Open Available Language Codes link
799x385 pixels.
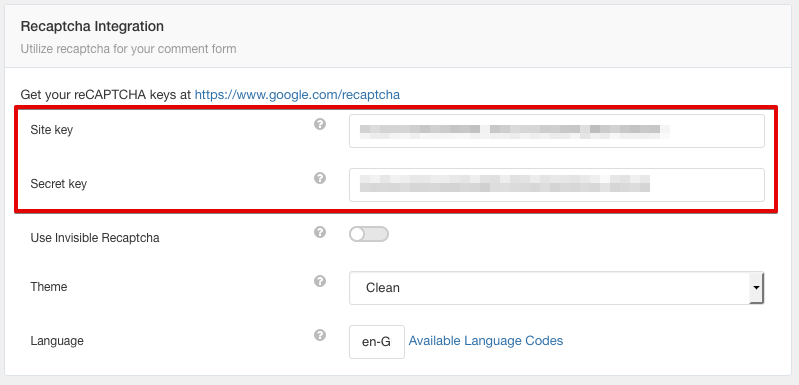click(486, 341)
